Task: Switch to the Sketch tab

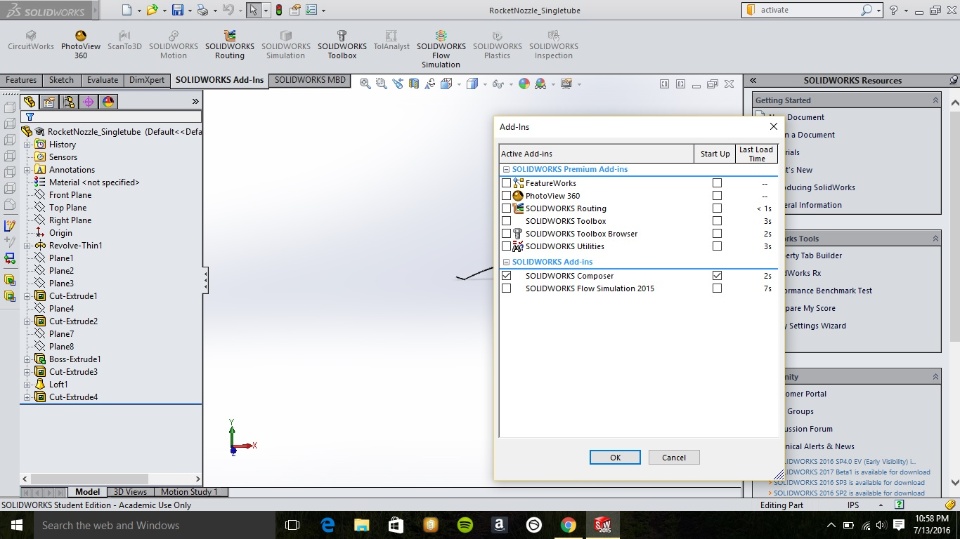Action: tap(61, 80)
